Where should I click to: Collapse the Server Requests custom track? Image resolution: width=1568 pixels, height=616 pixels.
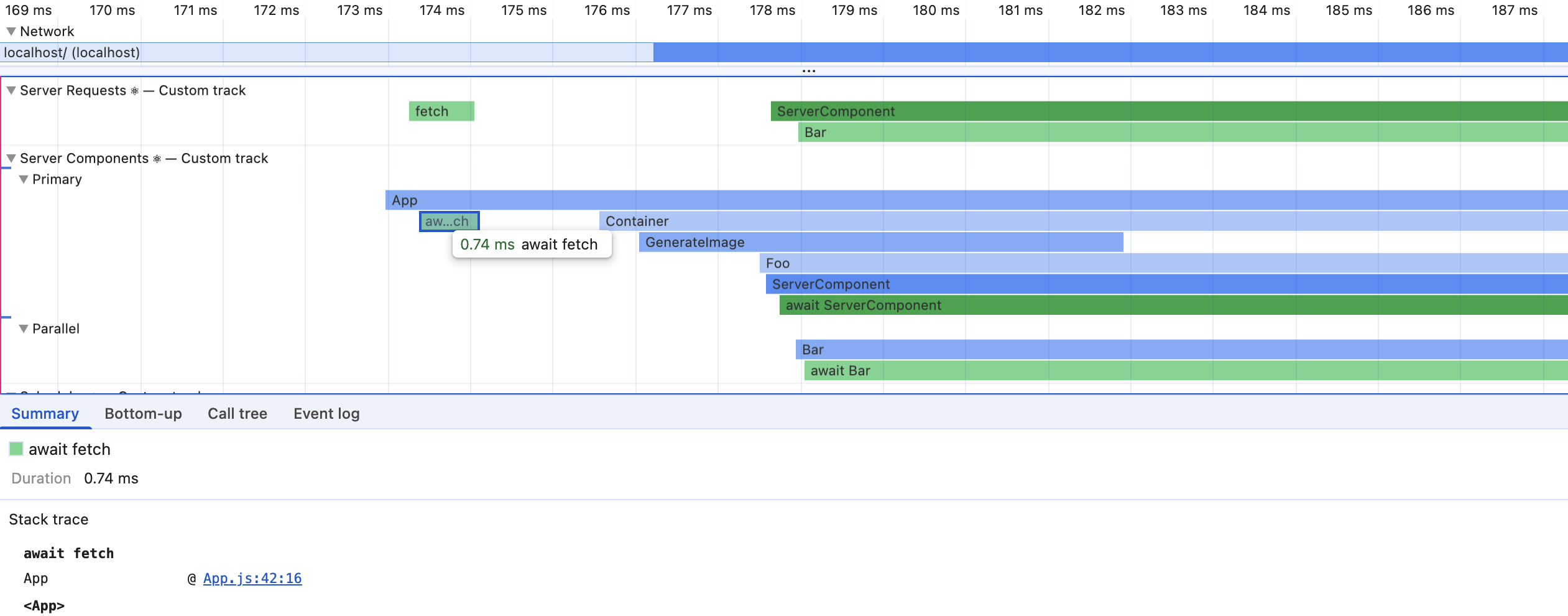tap(11, 90)
